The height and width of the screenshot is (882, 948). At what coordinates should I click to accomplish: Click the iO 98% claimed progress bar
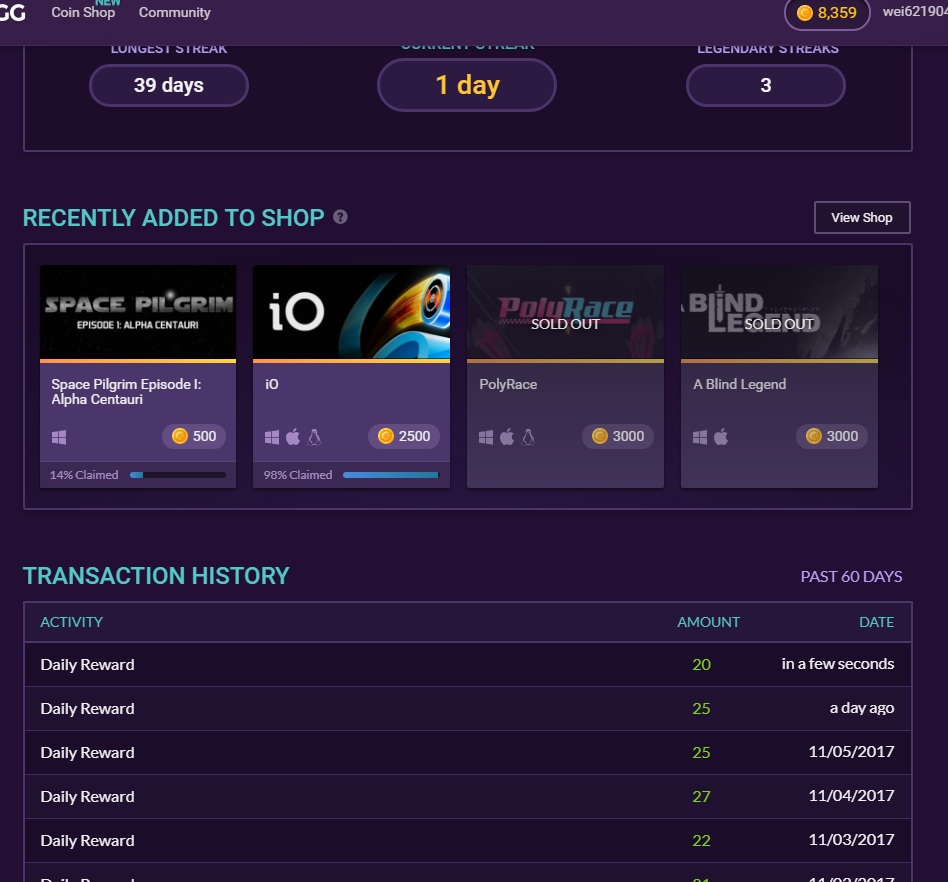(x=391, y=475)
